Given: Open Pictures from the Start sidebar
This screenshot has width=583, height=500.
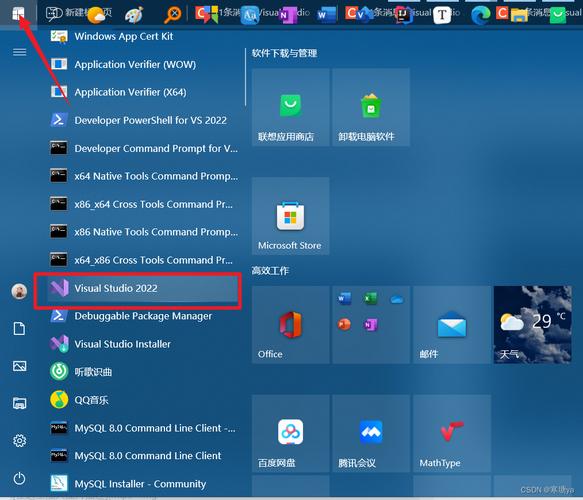Looking at the screenshot, I should [19, 366].
